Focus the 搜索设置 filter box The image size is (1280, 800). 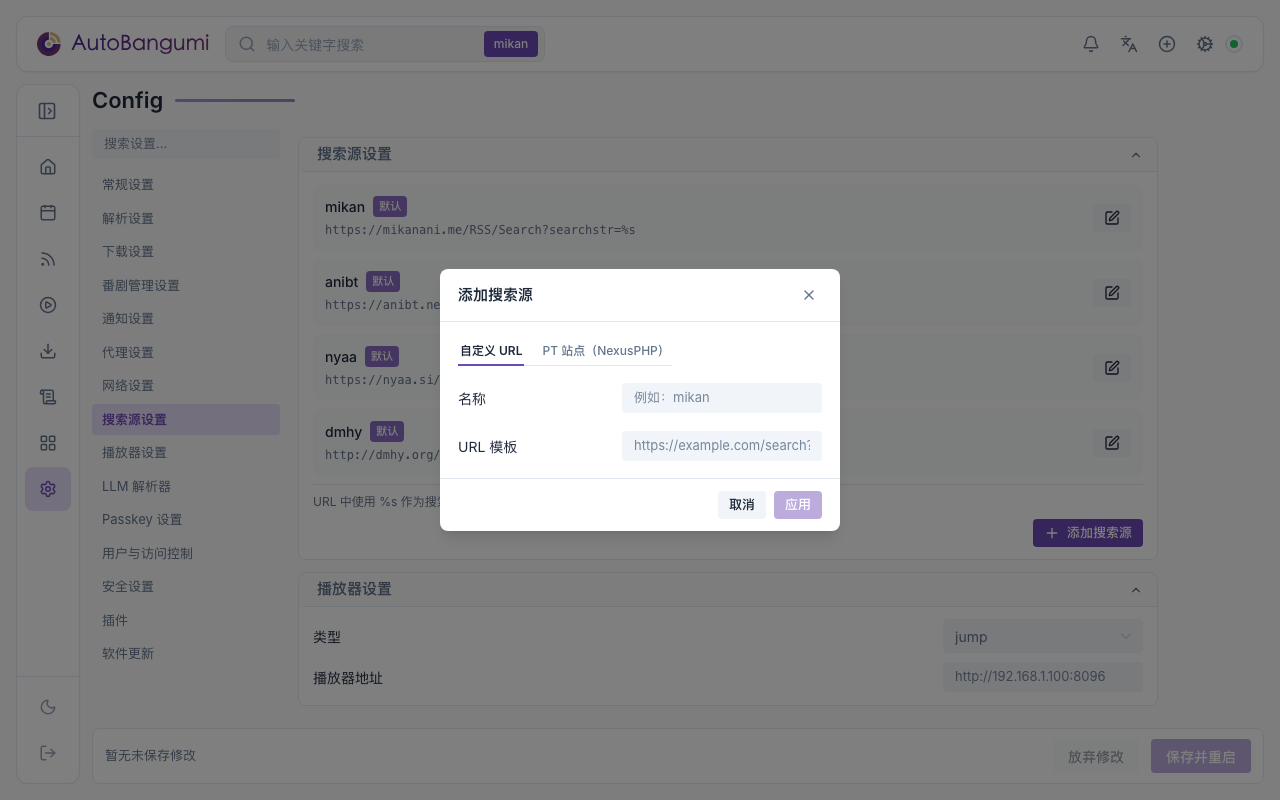(186, 144)
